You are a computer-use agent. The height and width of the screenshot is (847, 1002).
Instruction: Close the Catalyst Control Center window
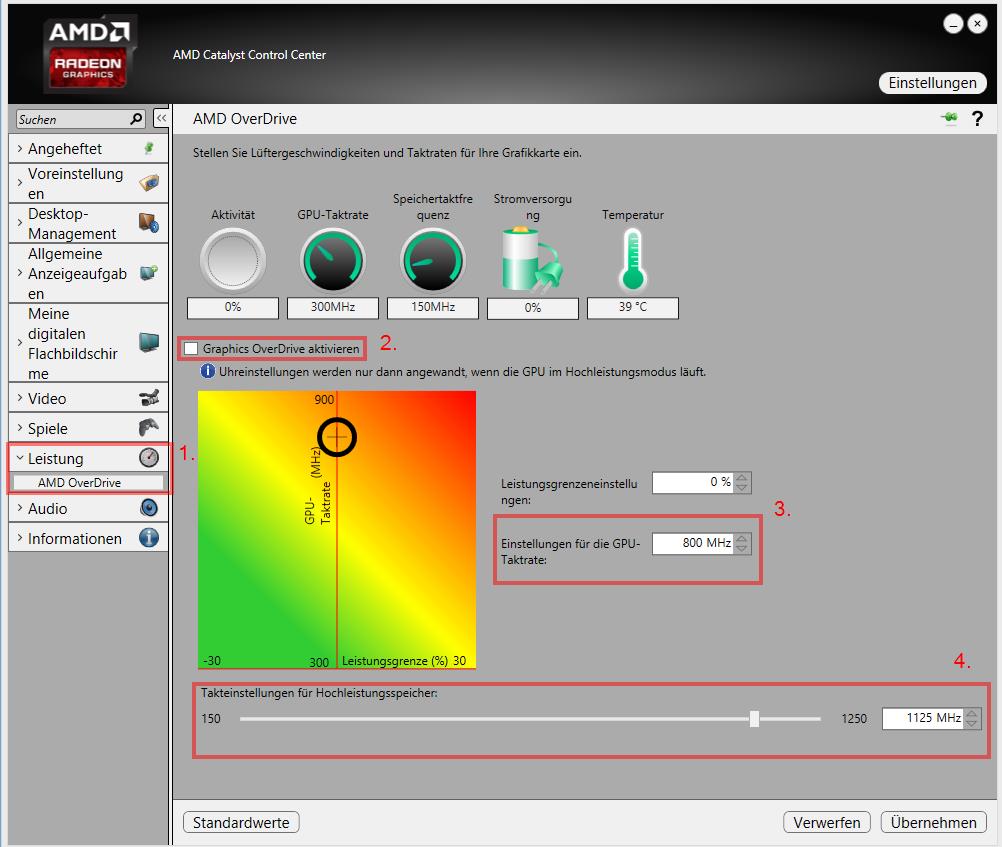977,24
